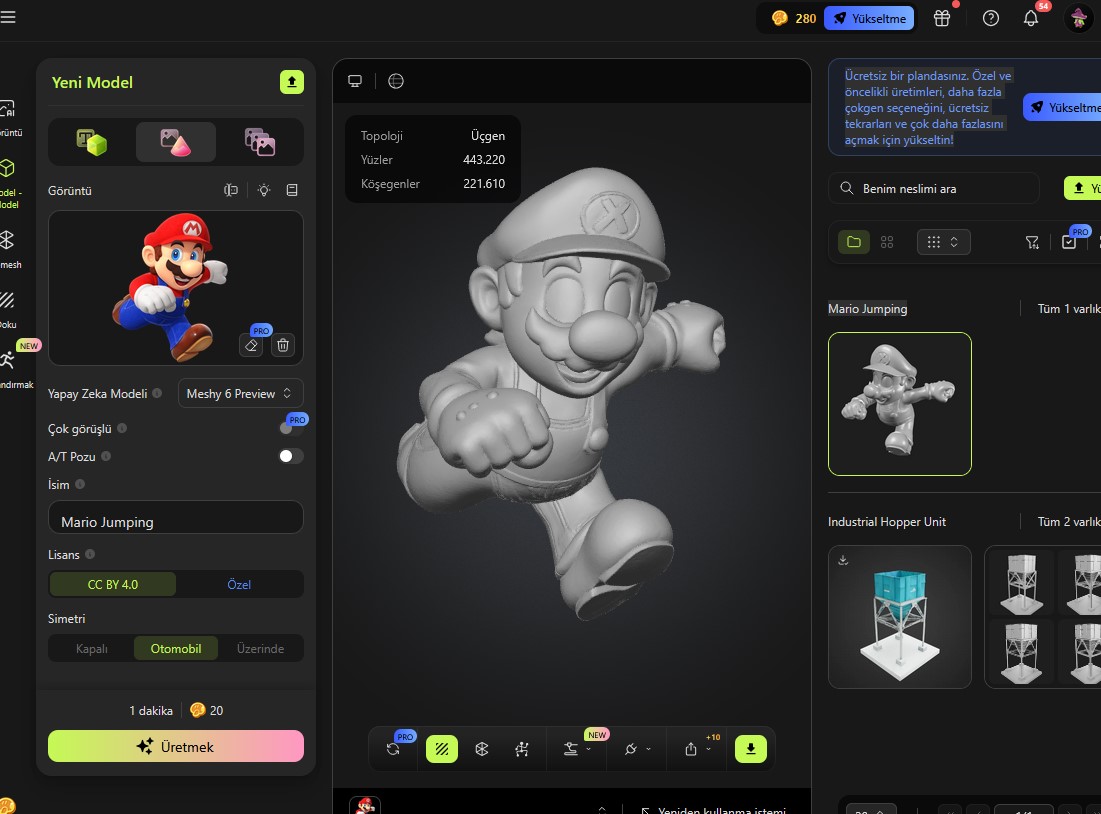This screenshot has width=1101, height=814.
Task: Expand the share export dropdown with +10
Action: (697, 748)
